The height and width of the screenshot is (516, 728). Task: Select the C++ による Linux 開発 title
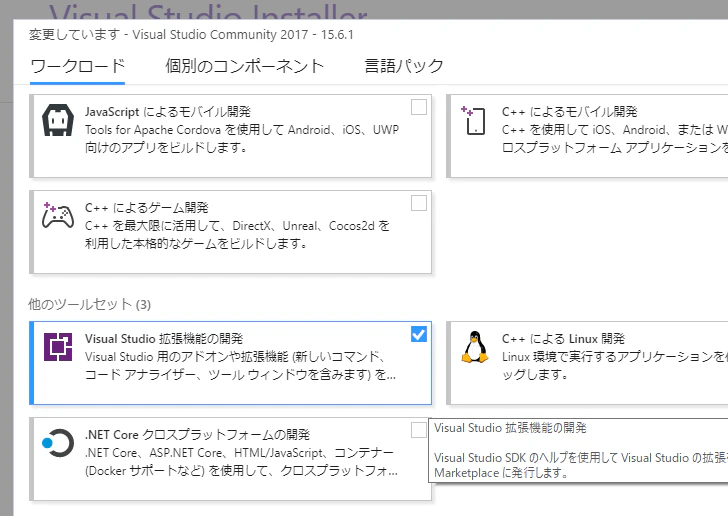(x=563, y=339)
